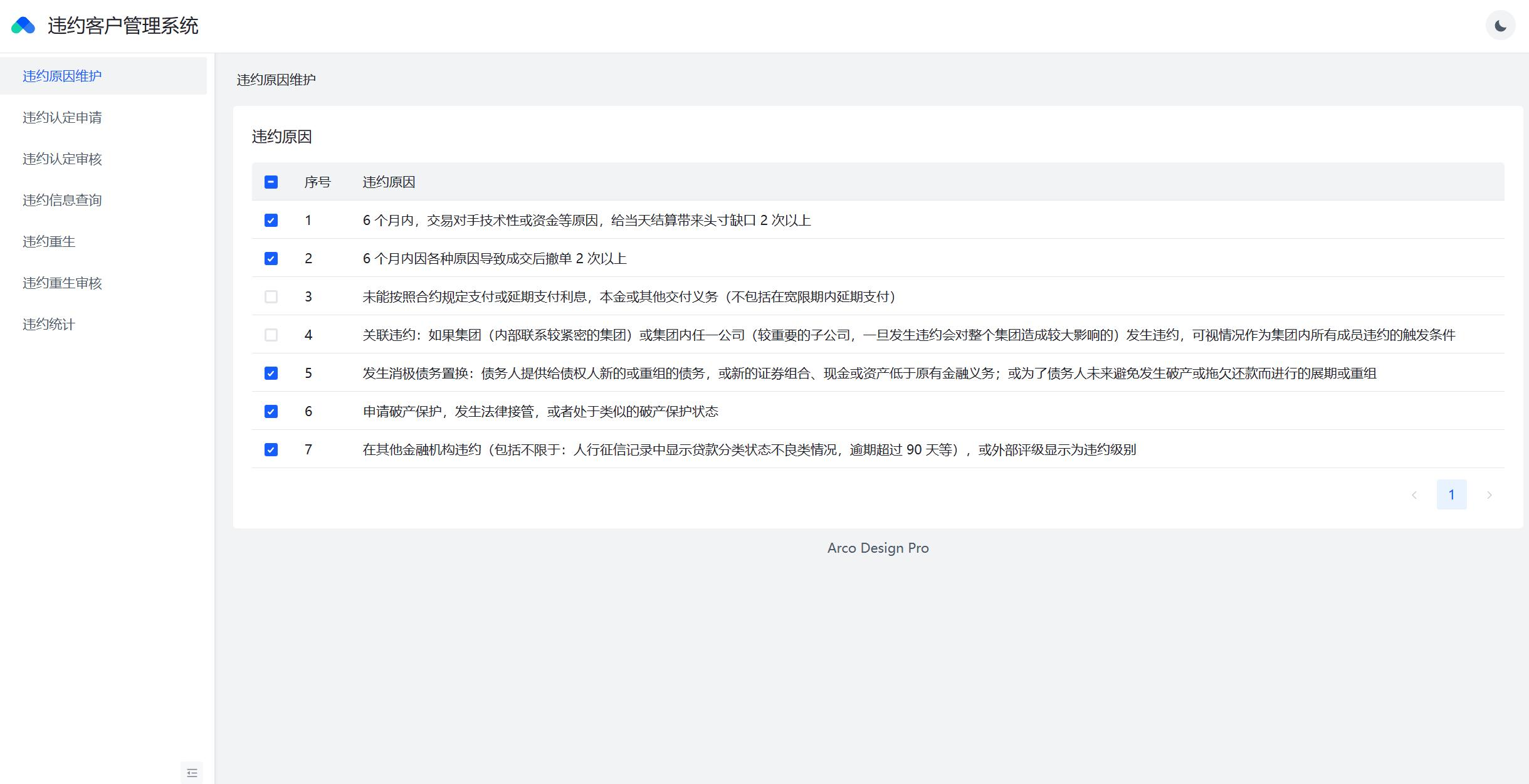This screenshot has height=784, width=1529.
Task: Check the checkbox for row 3
Action: pos(271,297)
